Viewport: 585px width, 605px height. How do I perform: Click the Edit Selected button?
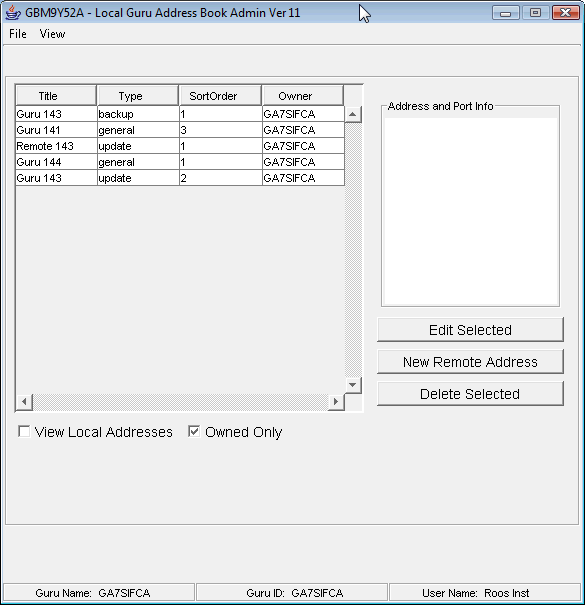(x=470, y=330)
